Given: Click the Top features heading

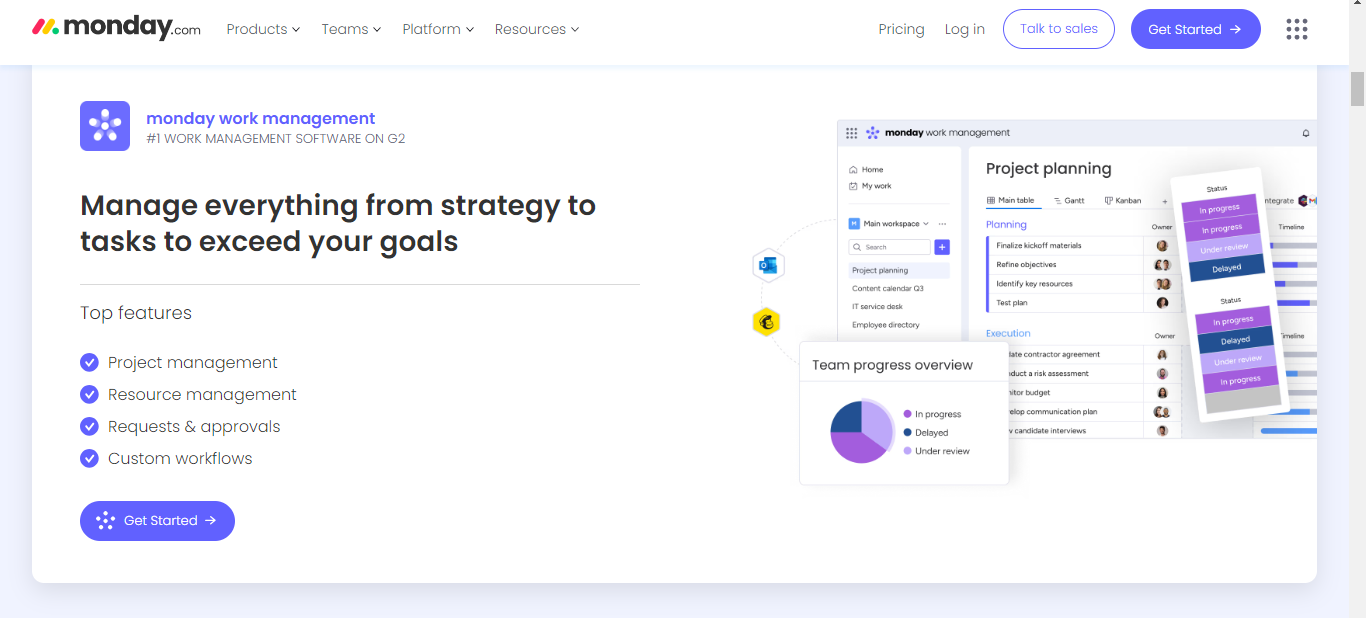Looking at the screenshot, I should coord(136,313).
